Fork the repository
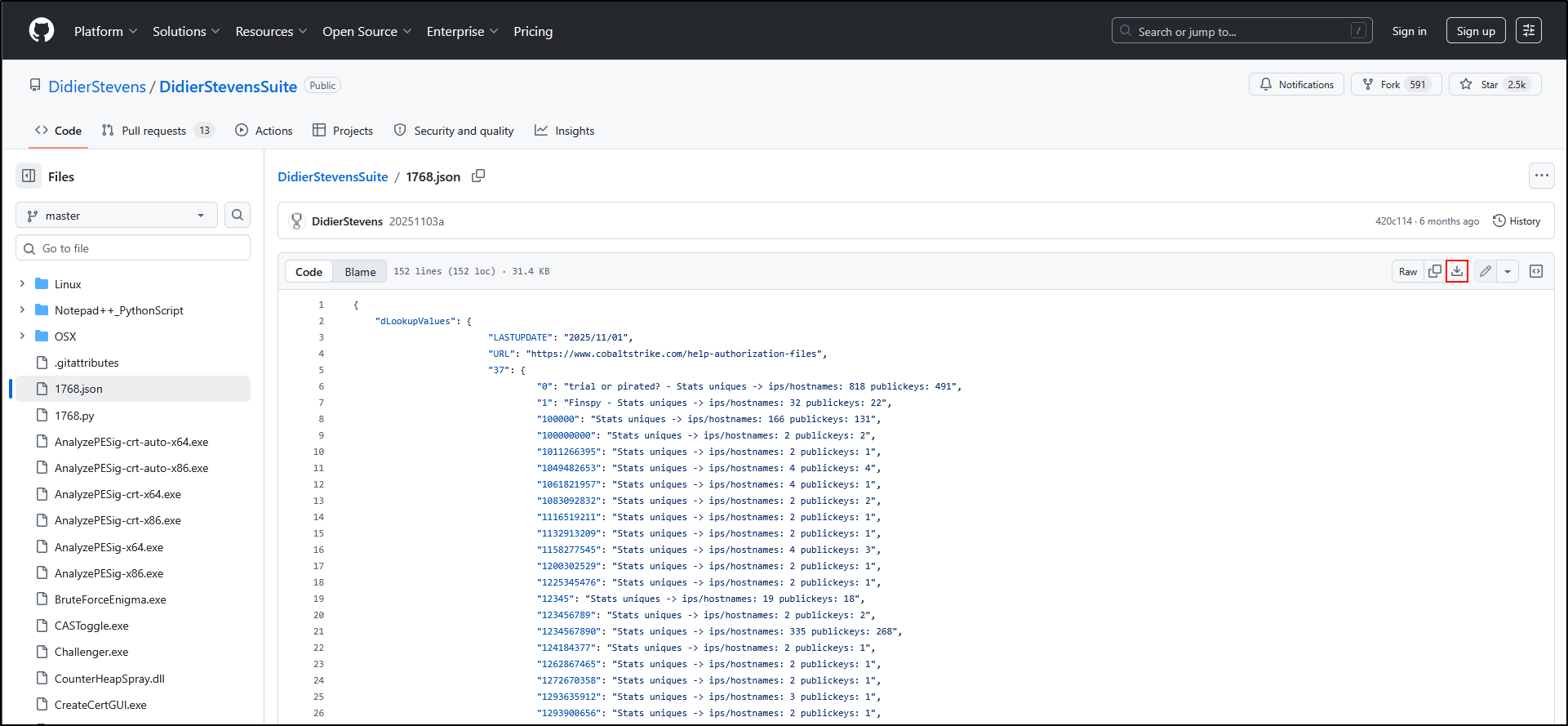 coord(1396,84)
